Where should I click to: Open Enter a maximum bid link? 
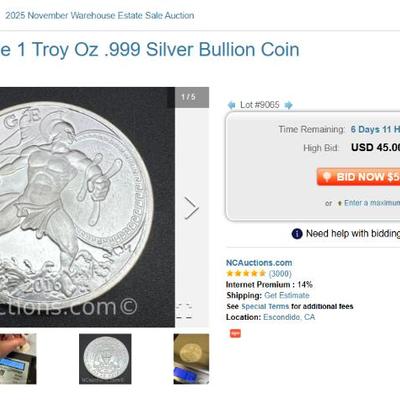[x=372, y=203]
